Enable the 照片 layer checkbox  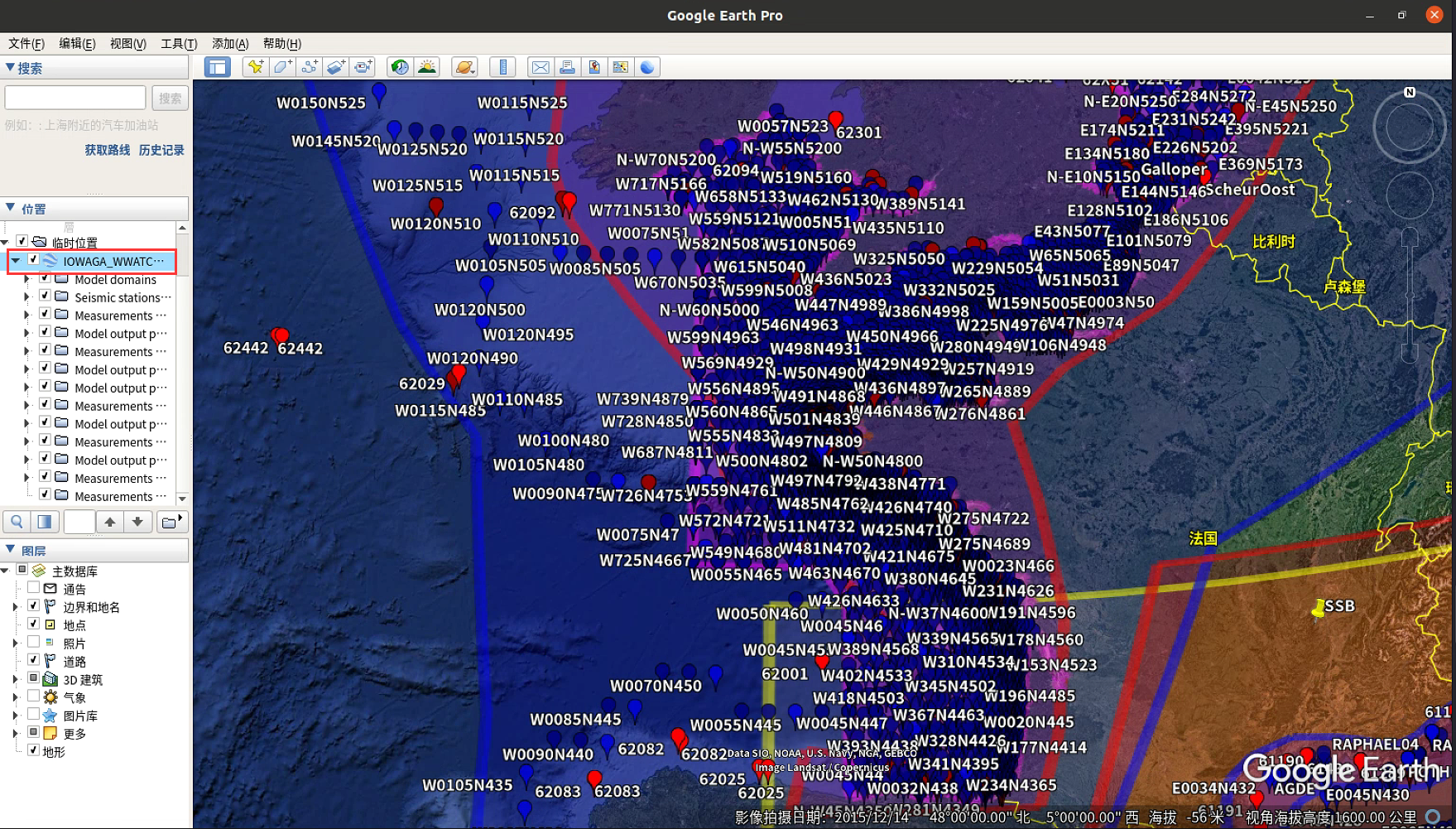pyautogui.click(x=33, y=642)
